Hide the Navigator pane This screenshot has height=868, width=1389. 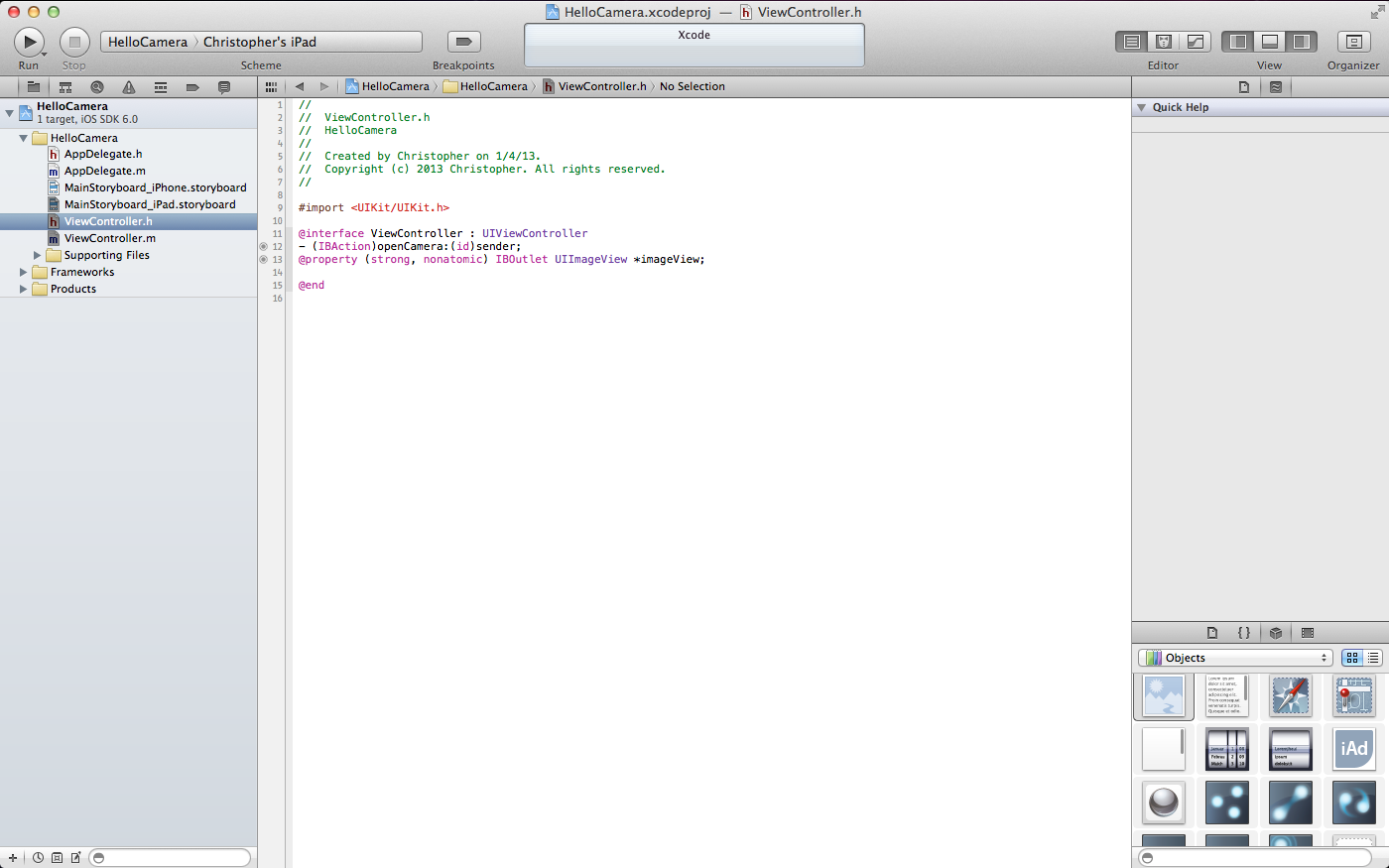click(1238, 42)
